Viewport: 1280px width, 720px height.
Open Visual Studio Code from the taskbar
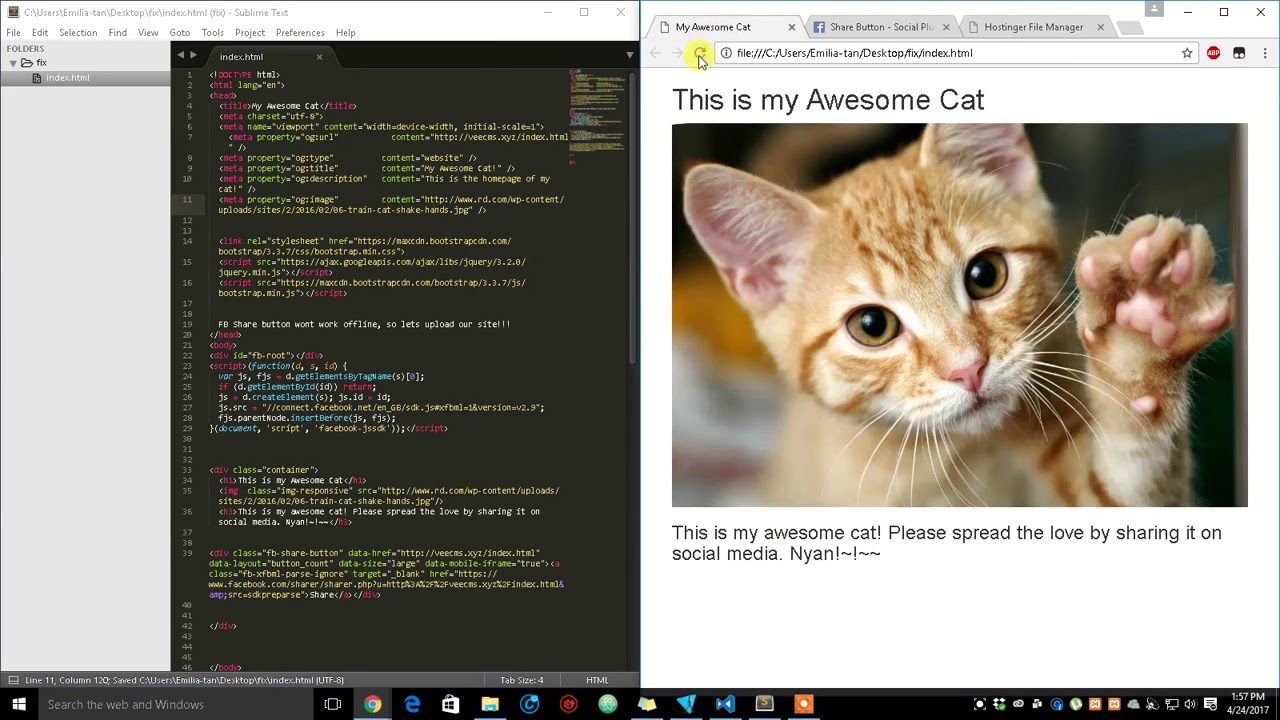point(725,704)
